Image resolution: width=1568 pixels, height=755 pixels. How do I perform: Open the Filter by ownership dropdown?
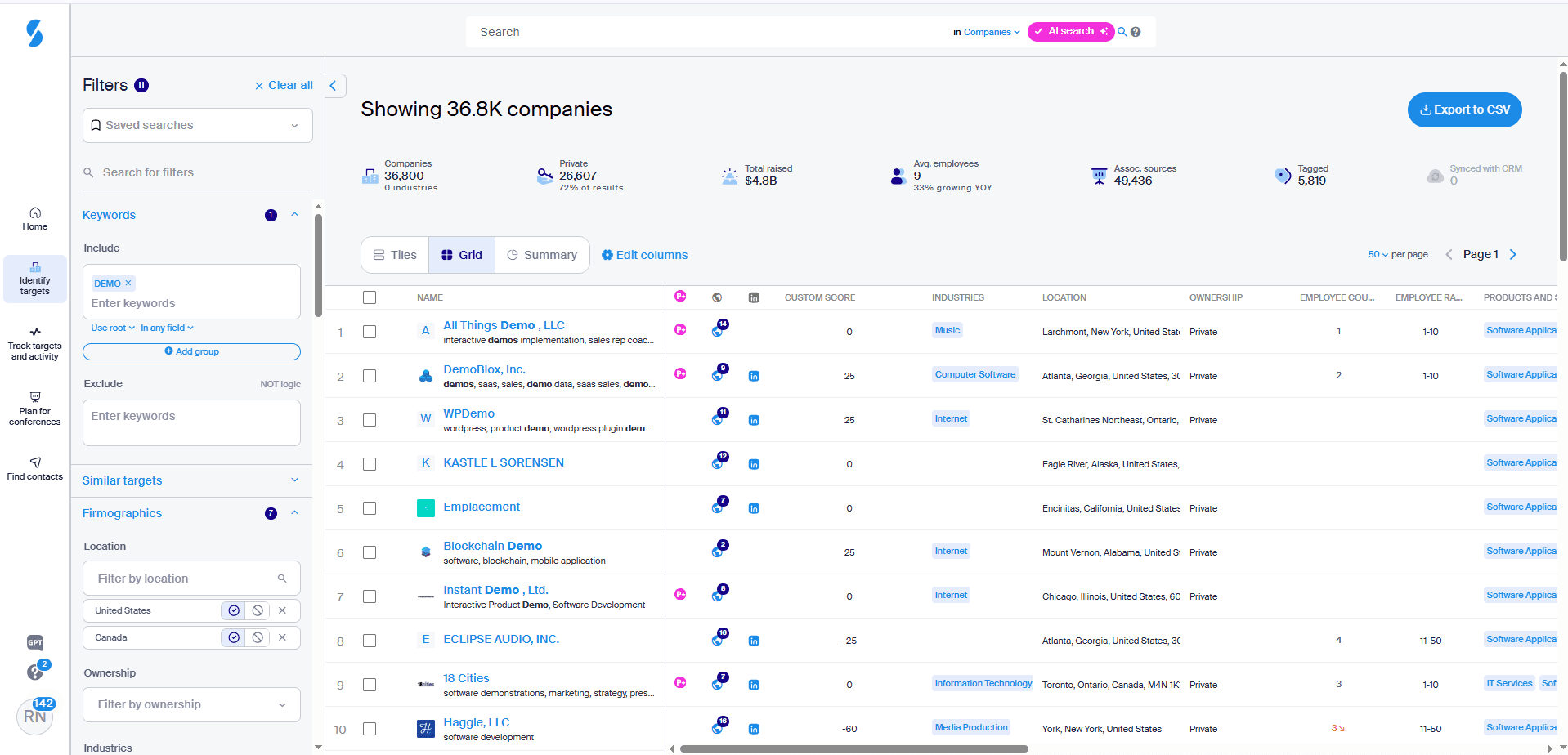191,704
